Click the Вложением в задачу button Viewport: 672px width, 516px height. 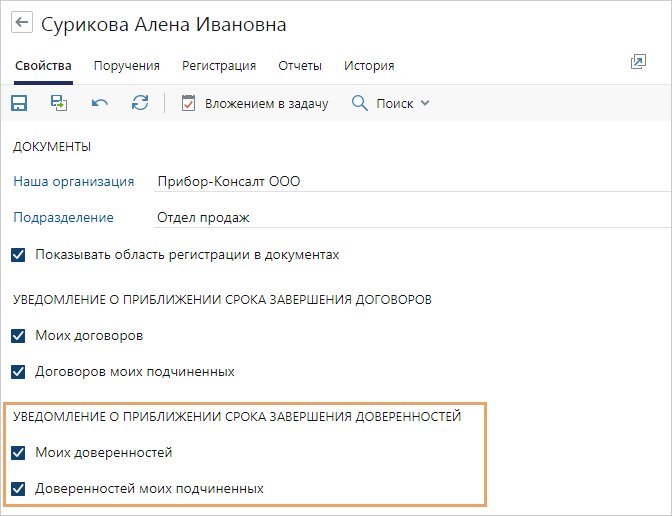pyautogui.click(x=255, y=103)
